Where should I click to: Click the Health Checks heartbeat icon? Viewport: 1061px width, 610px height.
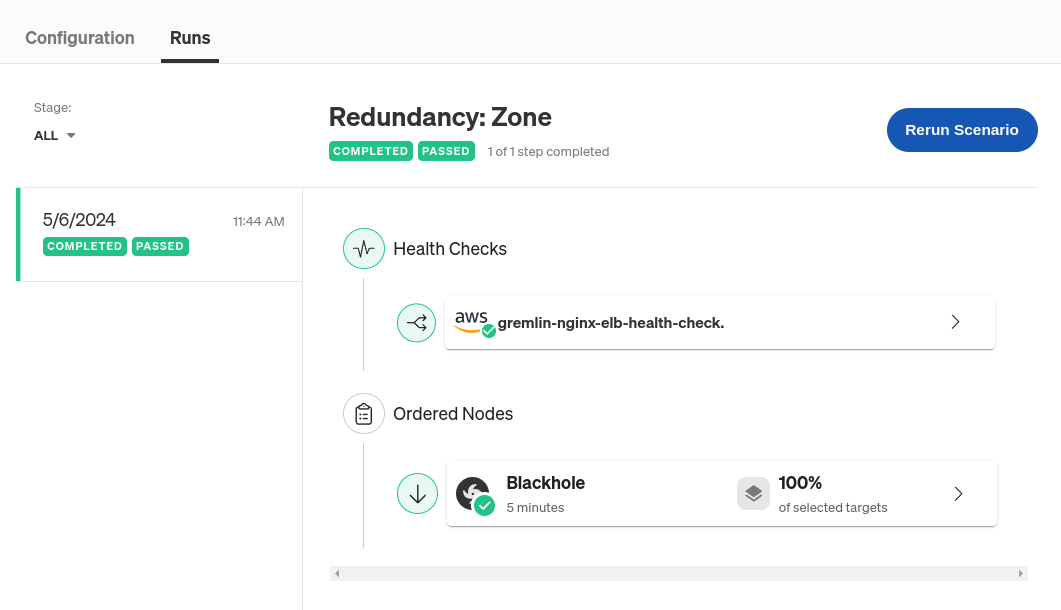tap(364, 248)
